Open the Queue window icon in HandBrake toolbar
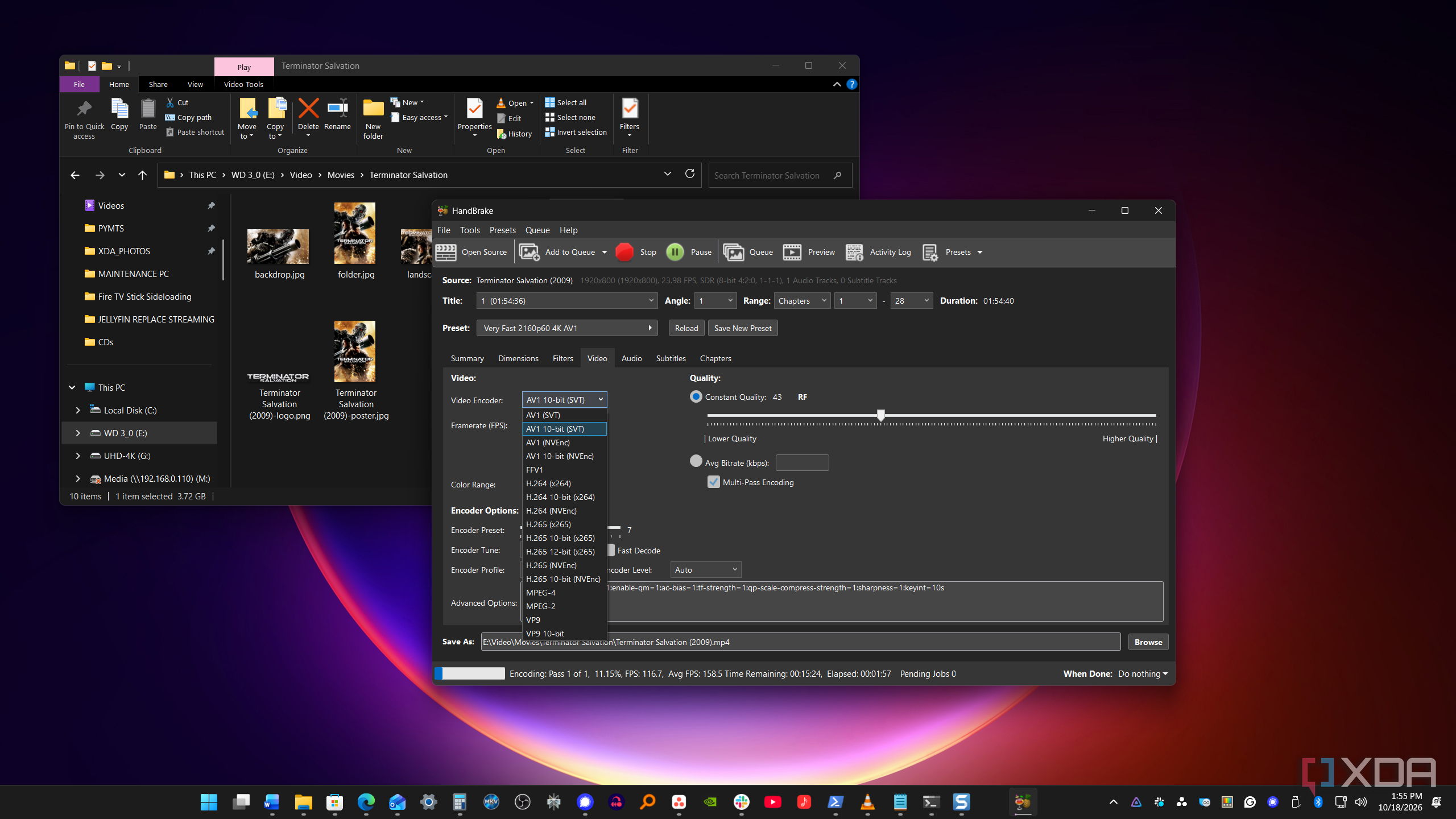 pyautogui.click(x=734, y=252)
